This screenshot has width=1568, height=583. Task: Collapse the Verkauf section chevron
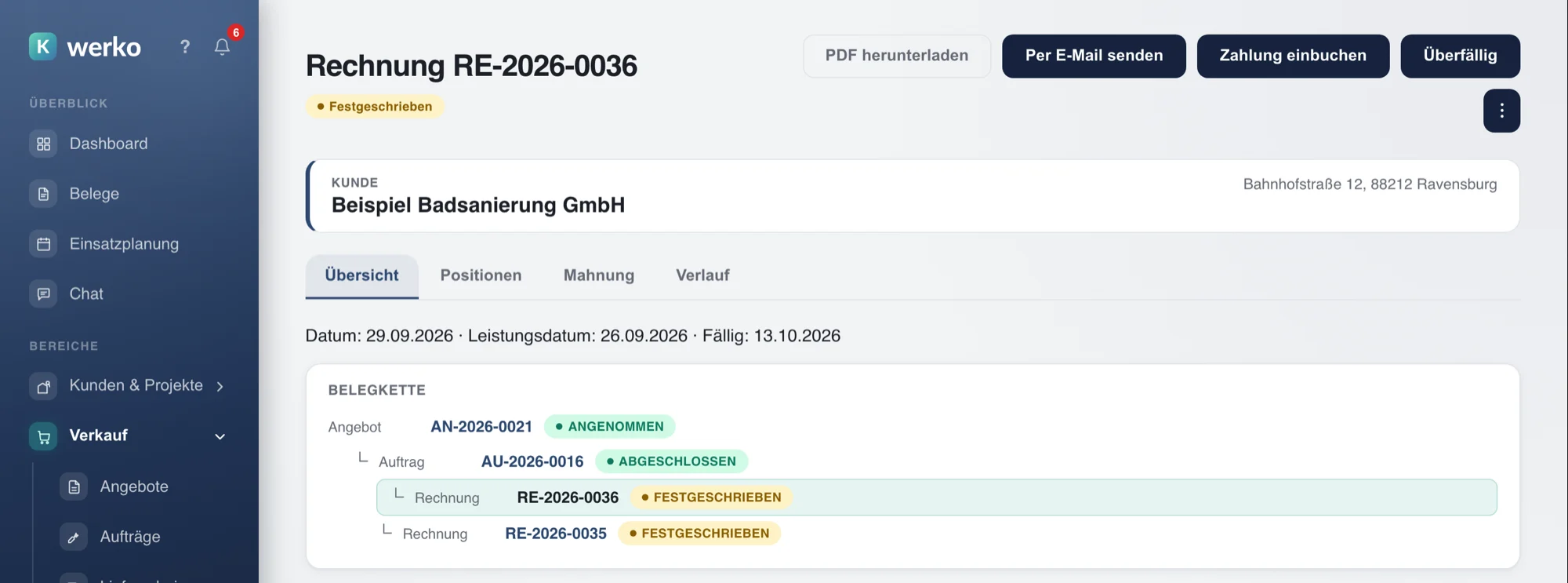click(220, 436)
